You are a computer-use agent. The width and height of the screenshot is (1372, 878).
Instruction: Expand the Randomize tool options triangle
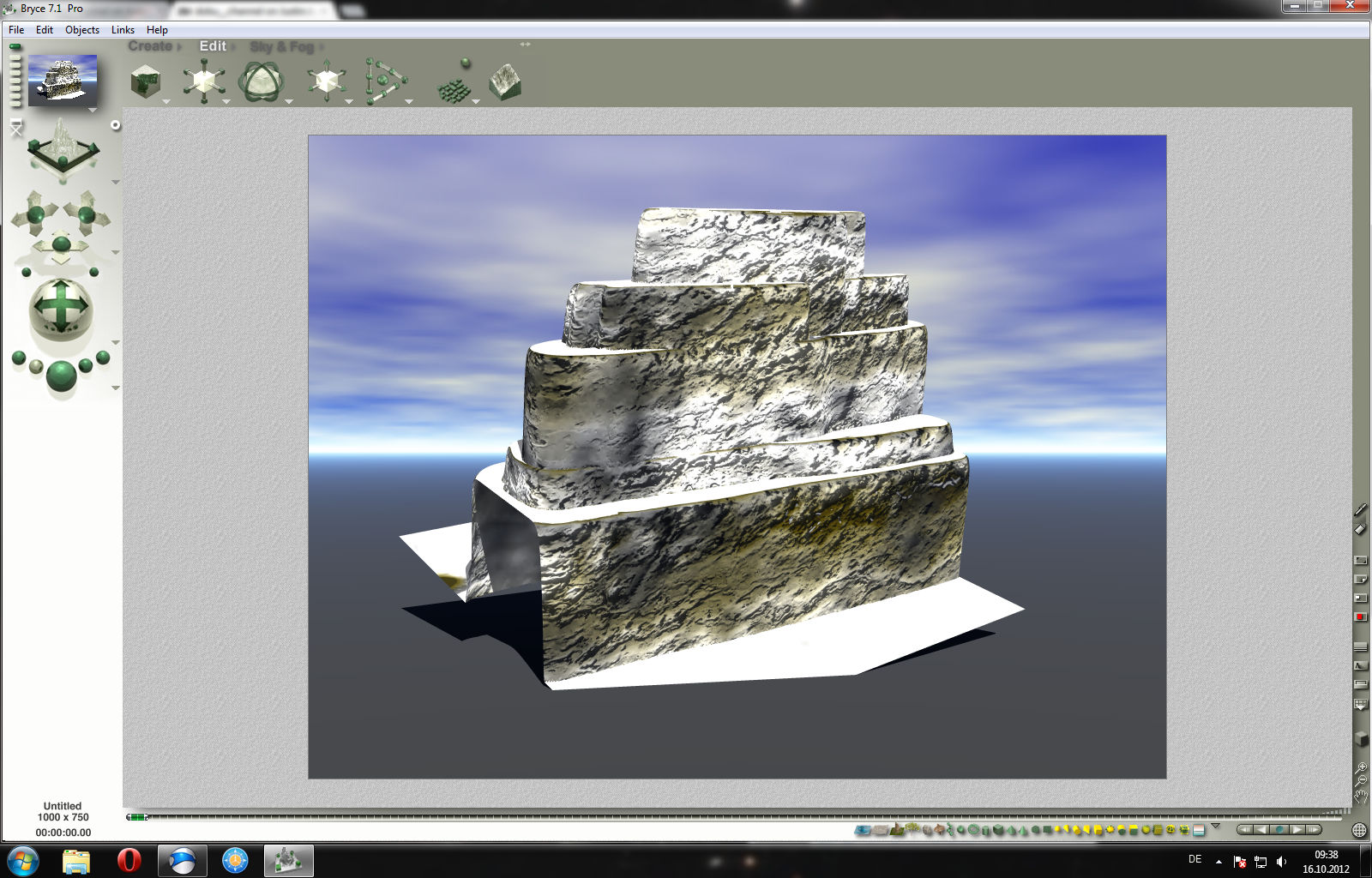[476, 102]
